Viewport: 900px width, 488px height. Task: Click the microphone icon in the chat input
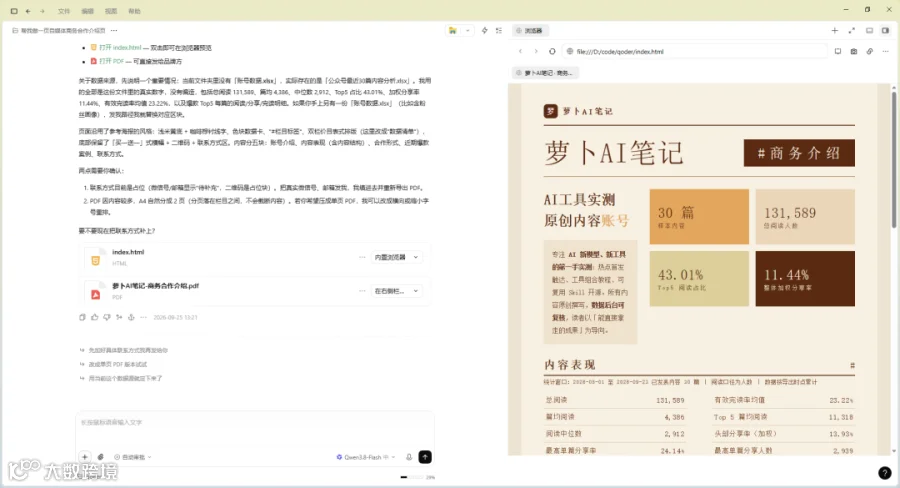click(409, 457)
